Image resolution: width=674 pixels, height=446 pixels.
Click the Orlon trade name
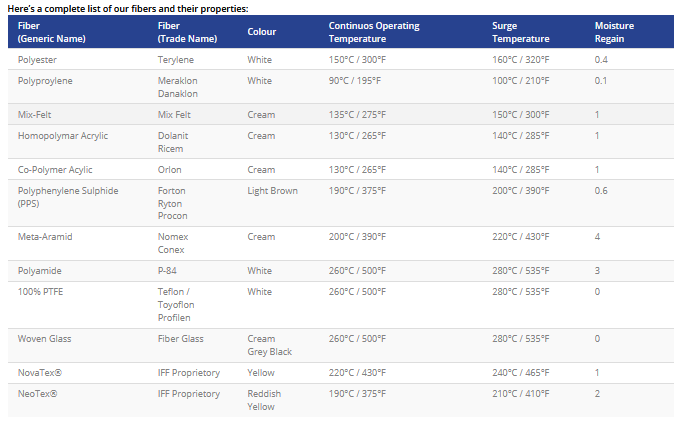[x=170, y=169]
